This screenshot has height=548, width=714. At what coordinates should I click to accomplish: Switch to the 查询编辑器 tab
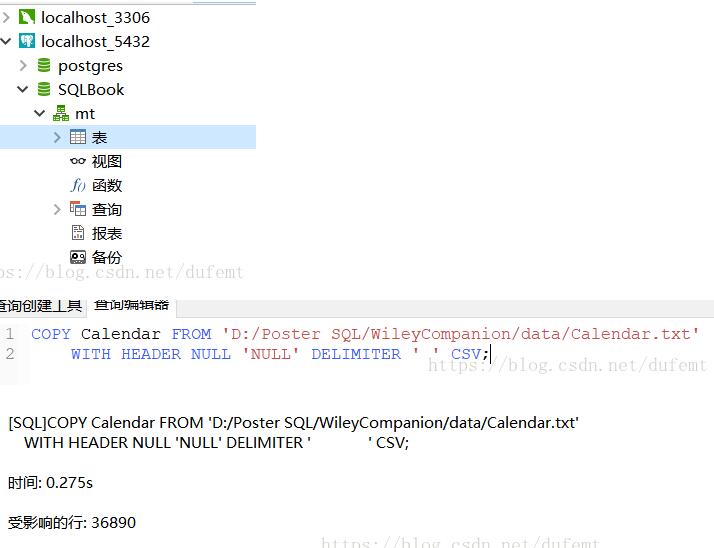(132, 305)
